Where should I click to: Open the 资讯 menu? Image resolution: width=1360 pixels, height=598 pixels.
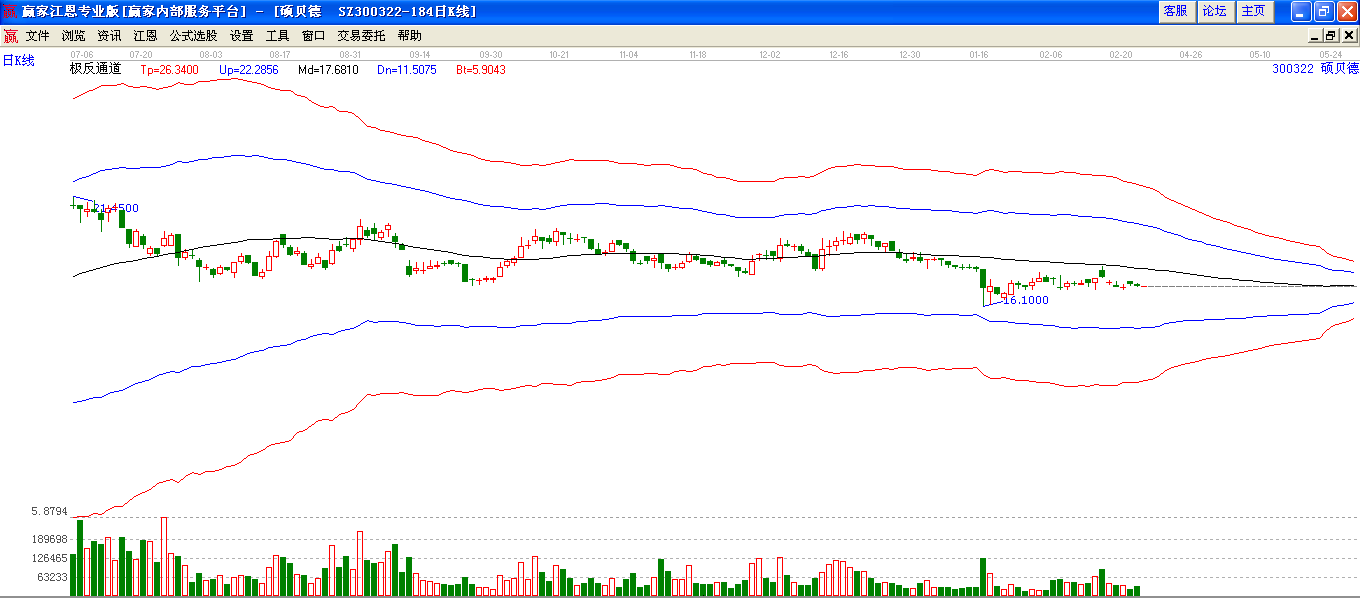pyautogui.click(x=109, y=36)
